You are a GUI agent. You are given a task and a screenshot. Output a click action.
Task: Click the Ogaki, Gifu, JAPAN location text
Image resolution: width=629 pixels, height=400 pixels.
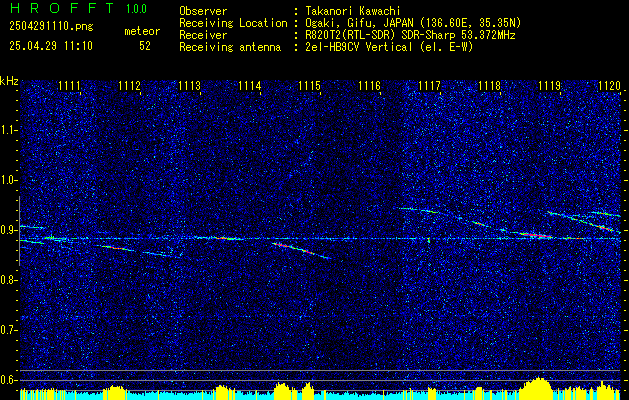[413, 23]
